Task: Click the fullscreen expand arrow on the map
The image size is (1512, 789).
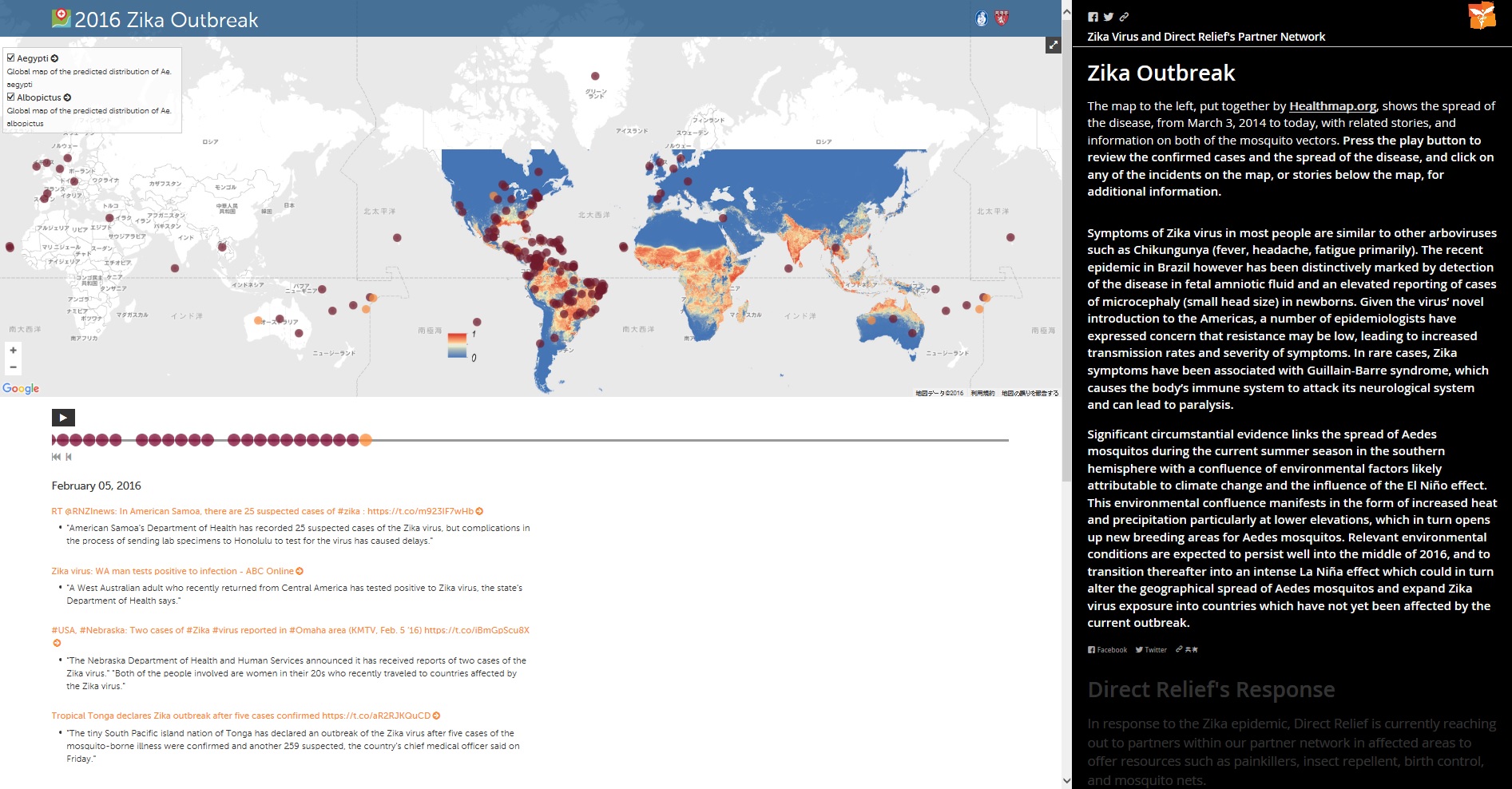Action: pyautogui.click(x=1053, y=46)
